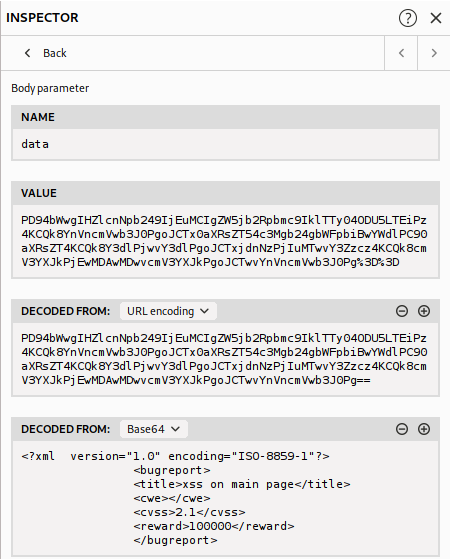Add decode step after Base64
Screen dimensions: 450x559
point(424,429)
